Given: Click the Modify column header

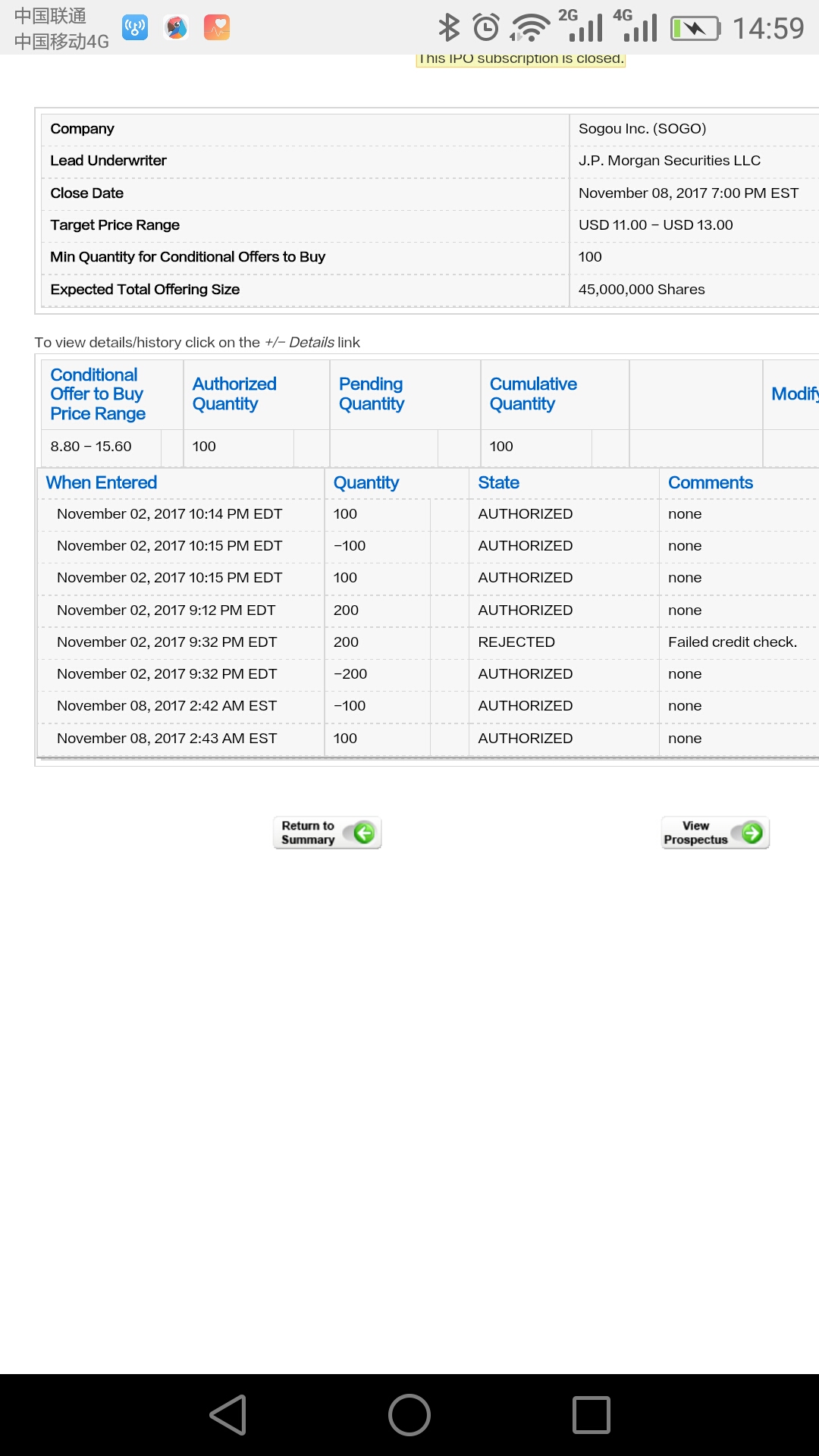Looking at the screenshot, I should pyautogui.click(x=795, y=394).
